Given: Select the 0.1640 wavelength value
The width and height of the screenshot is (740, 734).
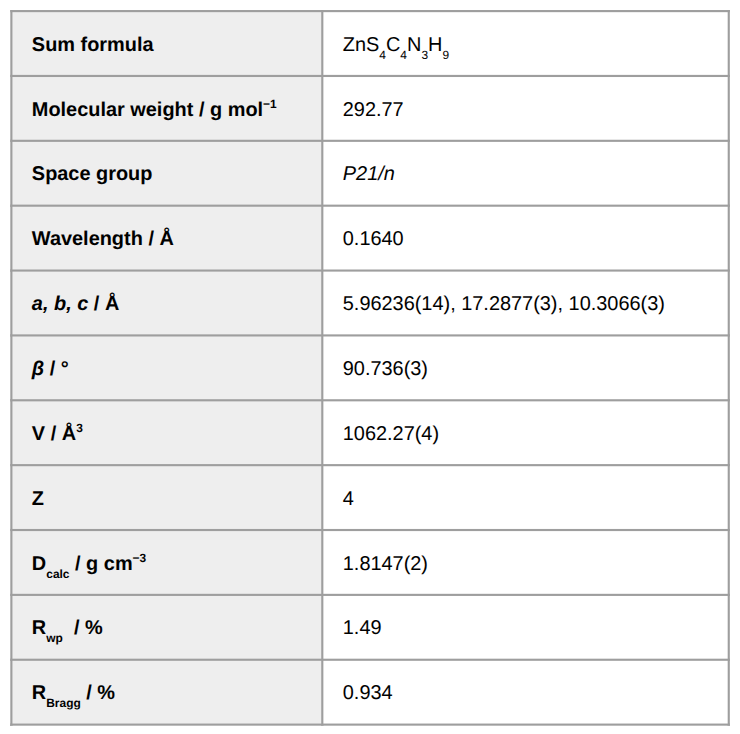Looking at the screenshot, I should point(373,239).
